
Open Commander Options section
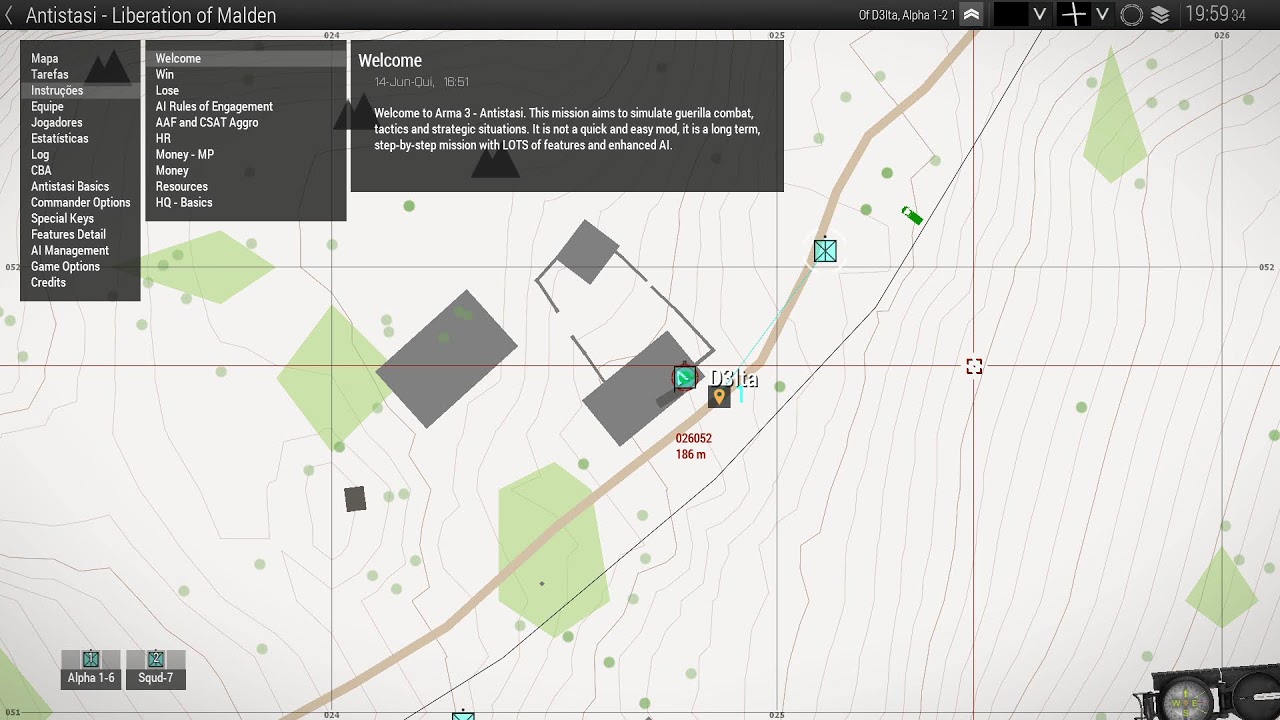(80, 203)
